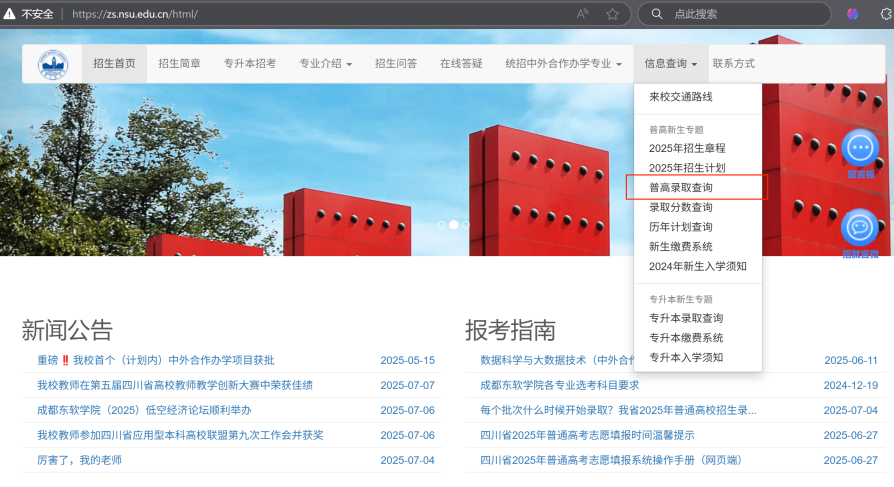The width and height of the screenshot is (894, 487).
Task: Open guide 成都东软学院各专业选考科目要求
Action: coord(559,385)
